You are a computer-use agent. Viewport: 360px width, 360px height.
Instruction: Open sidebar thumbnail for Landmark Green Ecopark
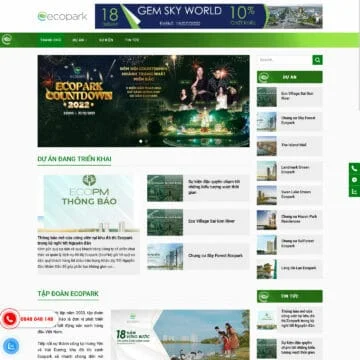267,171
